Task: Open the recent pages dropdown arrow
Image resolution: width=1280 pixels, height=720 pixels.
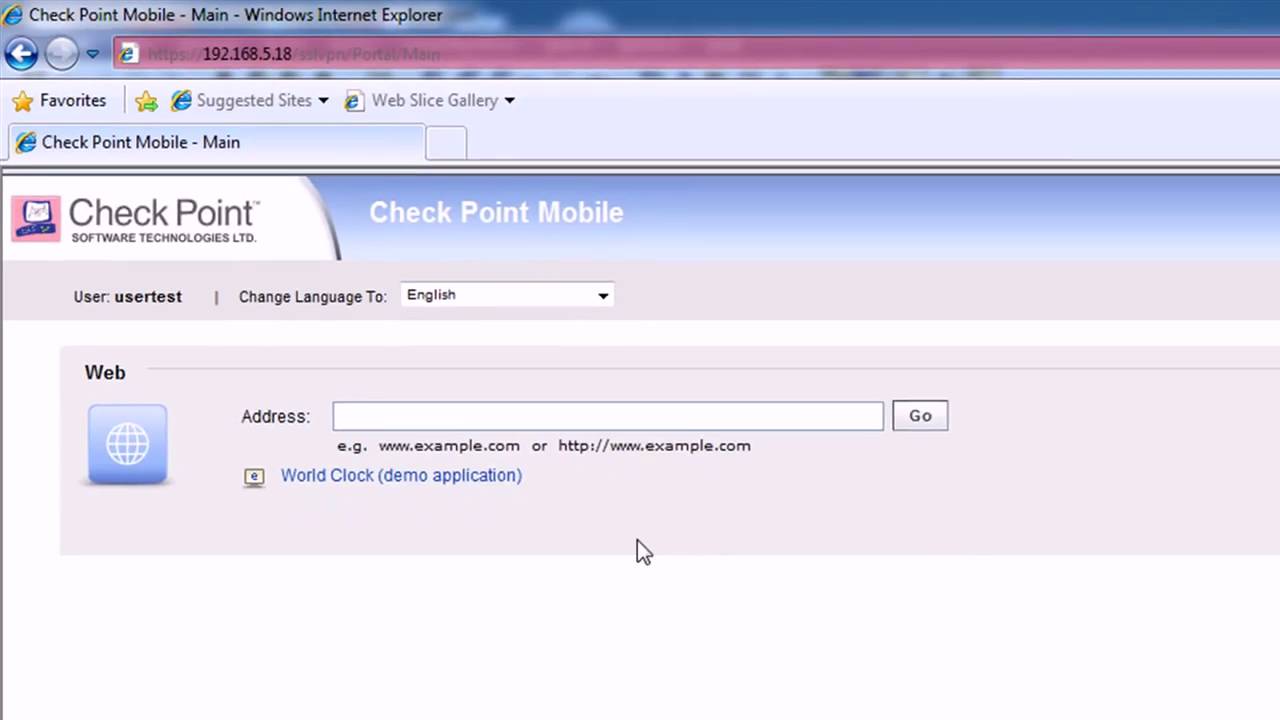Action: pos(92,54)
